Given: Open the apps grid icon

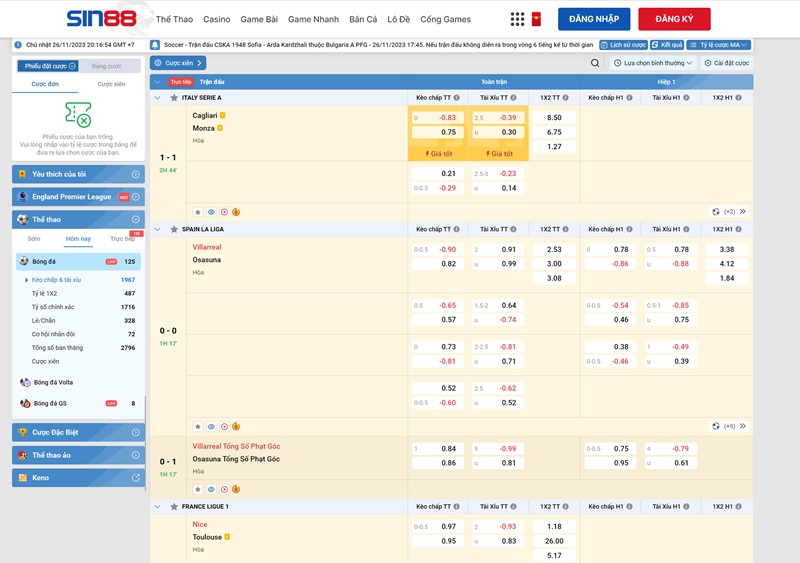Looking at the screenshot, I should pos(517,19).
